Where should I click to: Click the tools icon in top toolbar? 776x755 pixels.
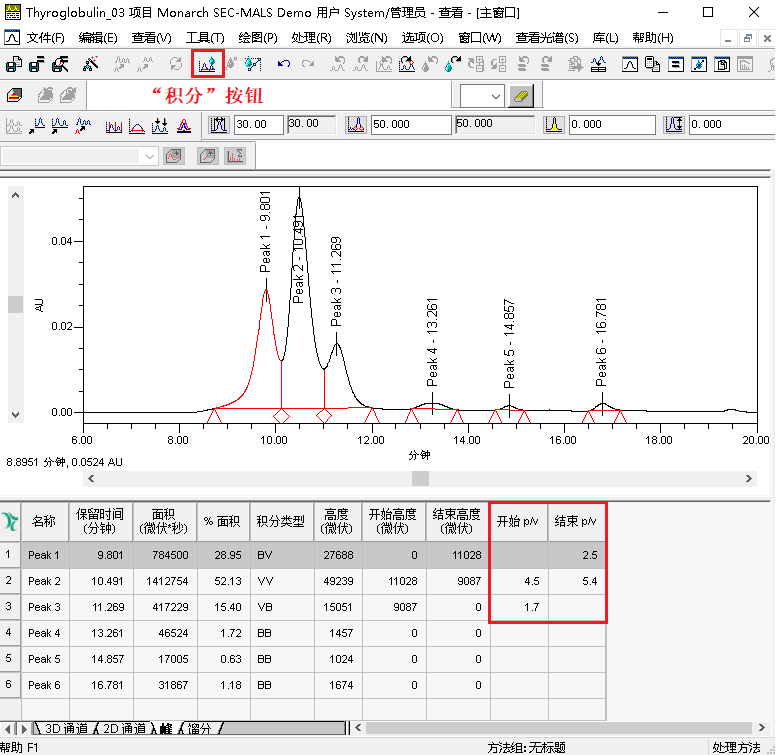coord(90,64)
